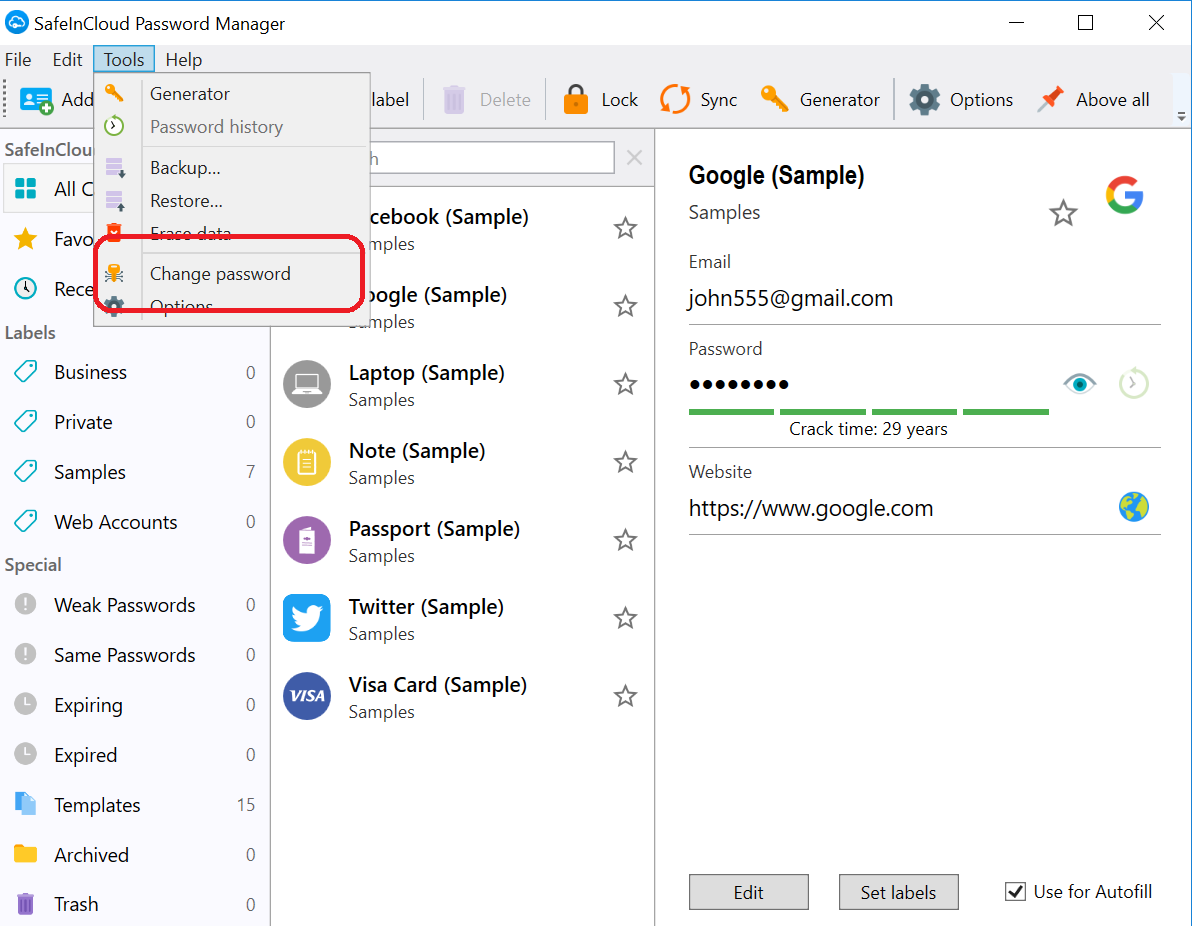Select the Visa Card (Sample) icon
1192x926 pixels.
click(x=307, y=696)
